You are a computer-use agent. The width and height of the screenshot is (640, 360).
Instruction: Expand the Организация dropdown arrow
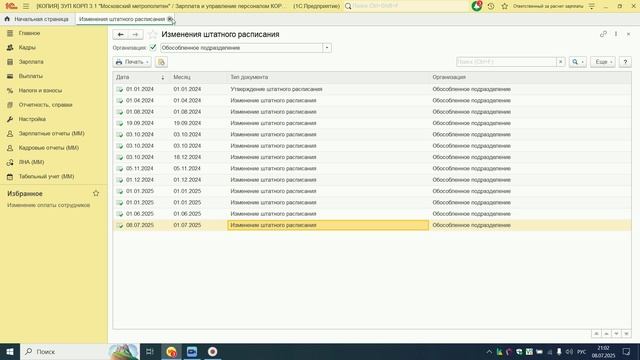[x=327, y=48]
